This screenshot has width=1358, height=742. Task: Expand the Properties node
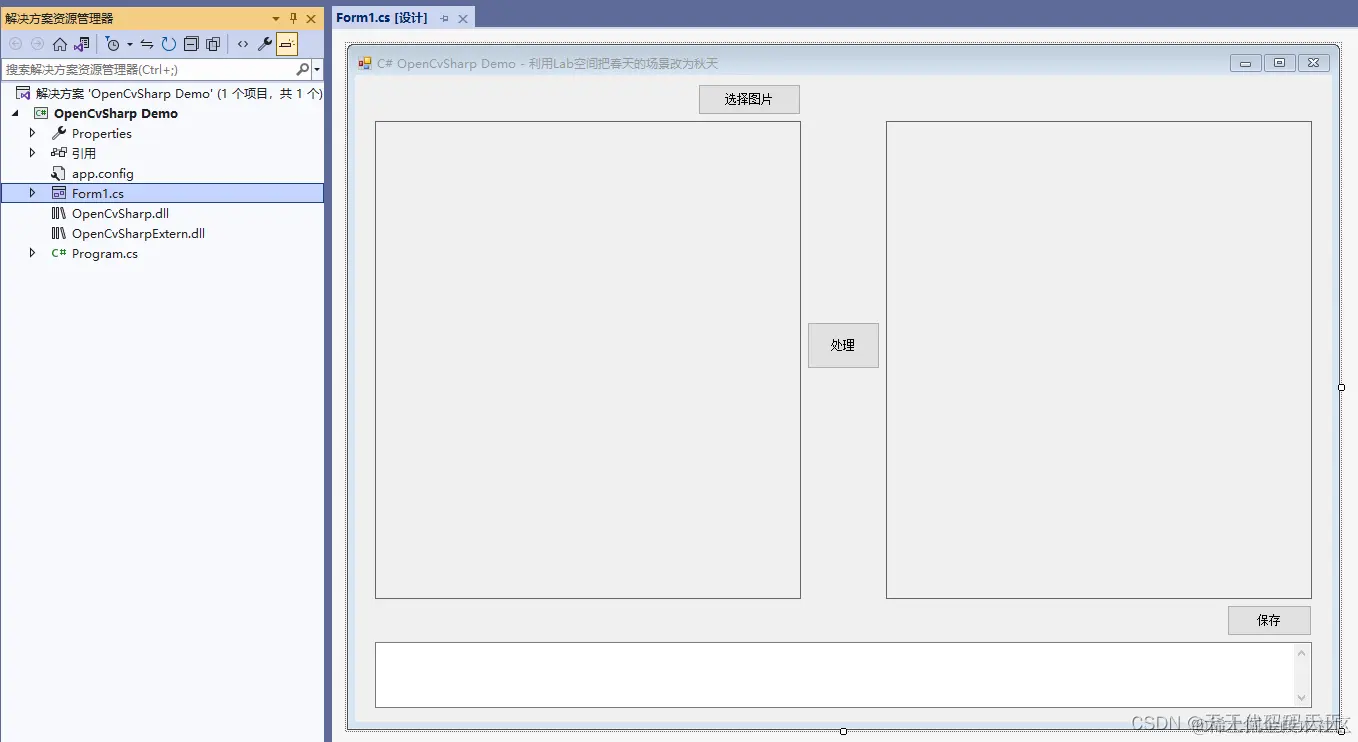[32, 133]
